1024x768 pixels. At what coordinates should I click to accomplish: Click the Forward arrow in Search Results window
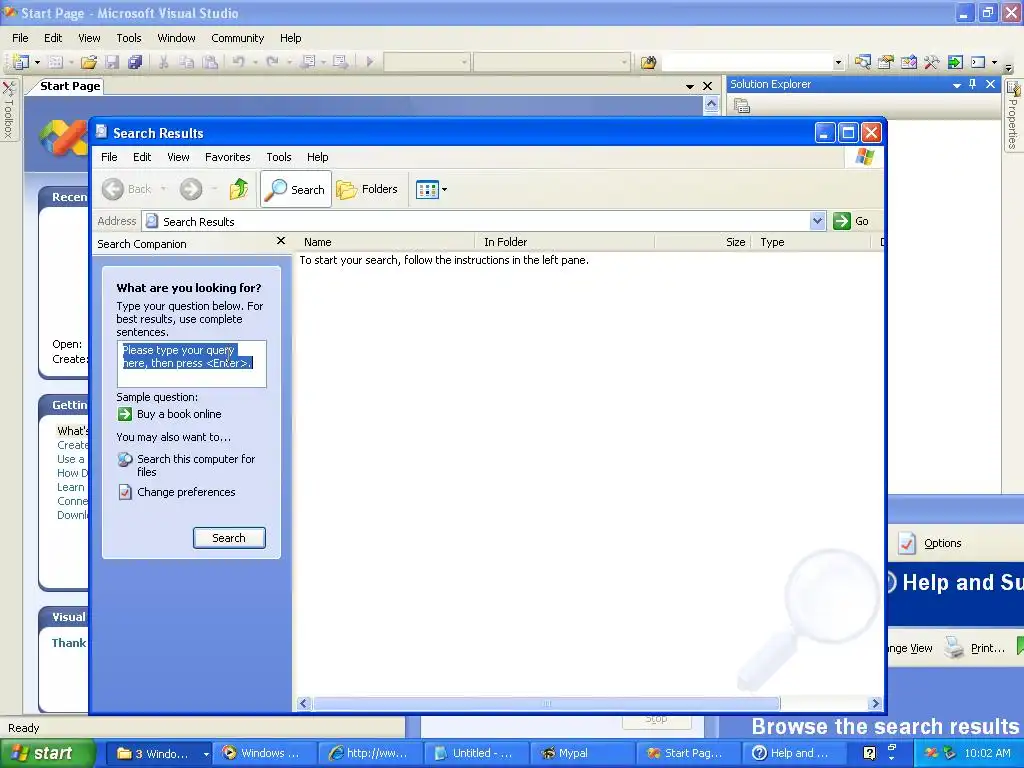coord(191,189)
